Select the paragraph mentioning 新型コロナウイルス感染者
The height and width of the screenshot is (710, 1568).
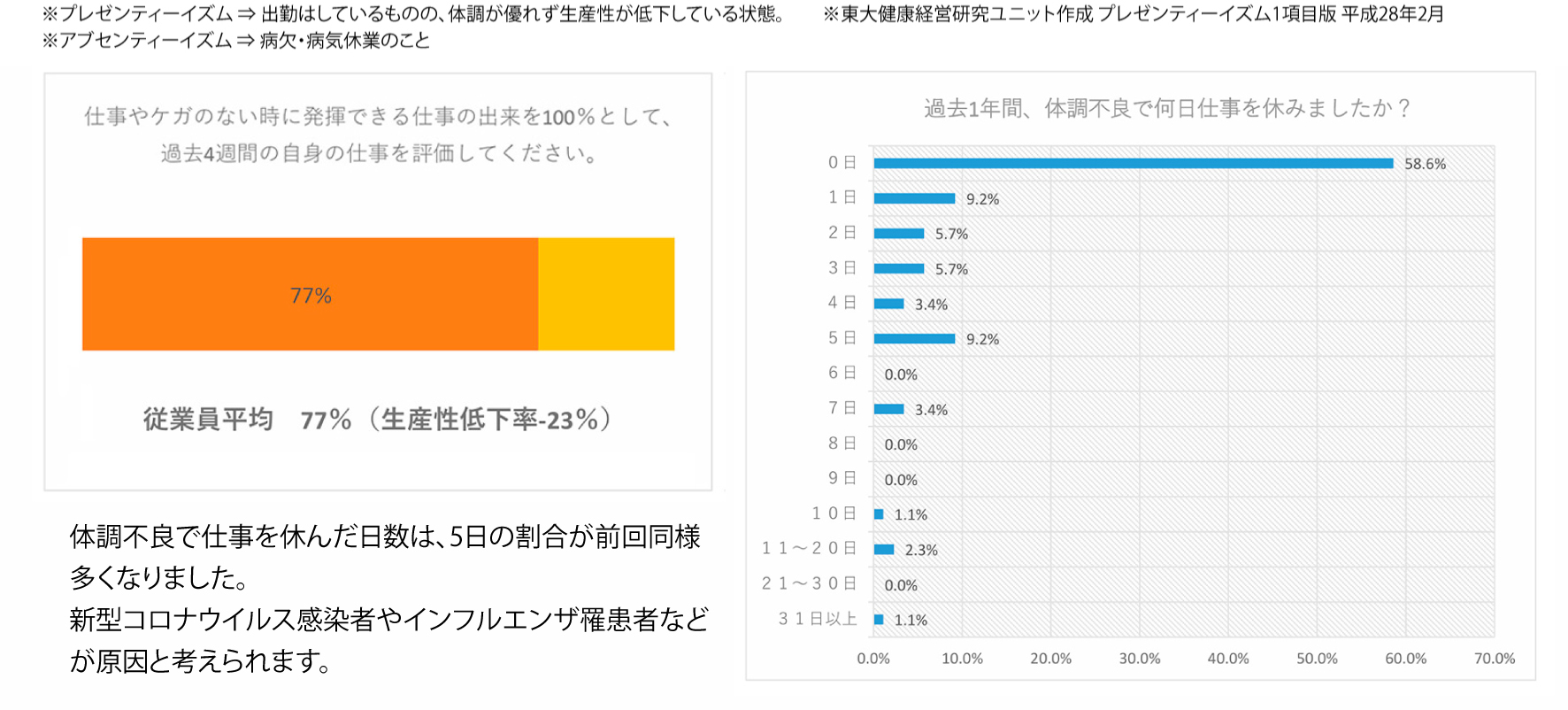[389, 639]
